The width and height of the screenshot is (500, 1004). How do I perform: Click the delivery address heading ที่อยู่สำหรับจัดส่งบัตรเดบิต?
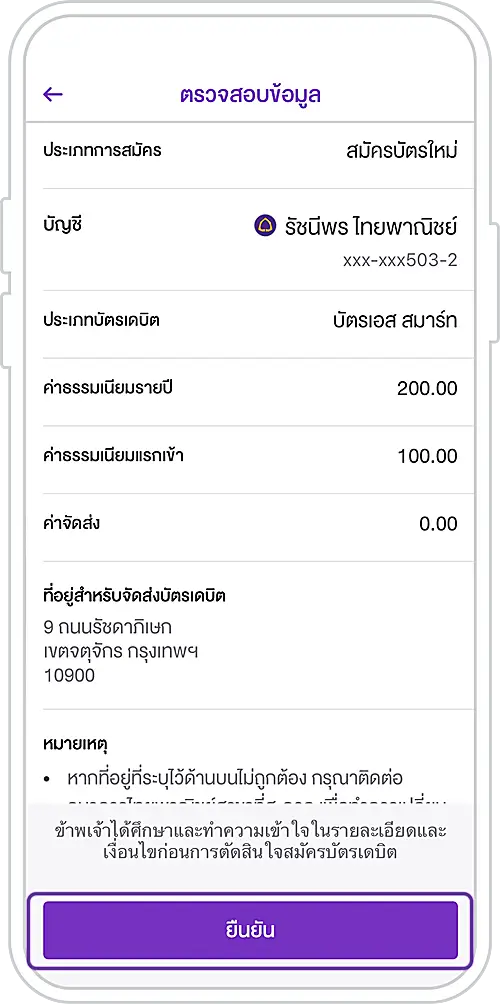pos(134,597)
